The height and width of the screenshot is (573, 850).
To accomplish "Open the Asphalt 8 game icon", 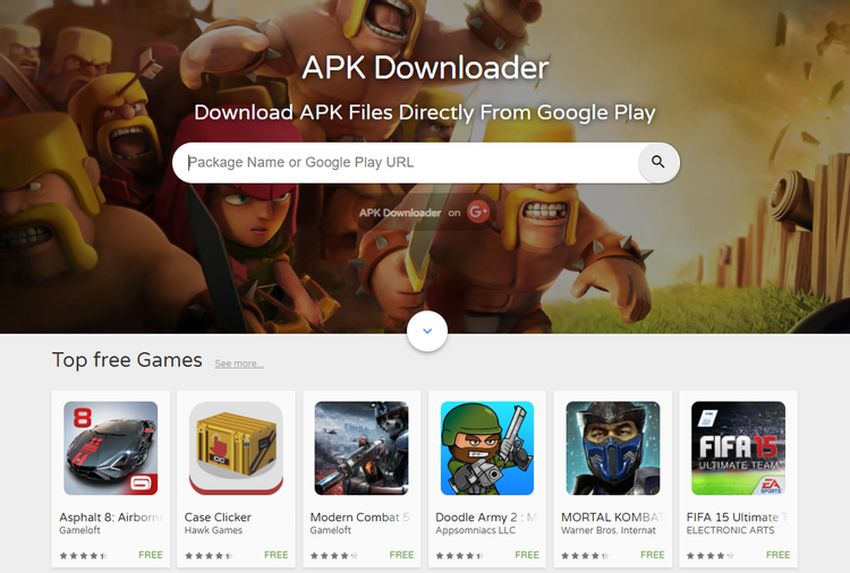I will 111,448.
